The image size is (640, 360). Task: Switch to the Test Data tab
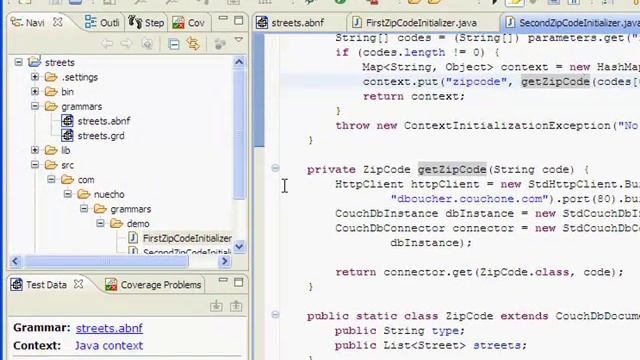38,284
